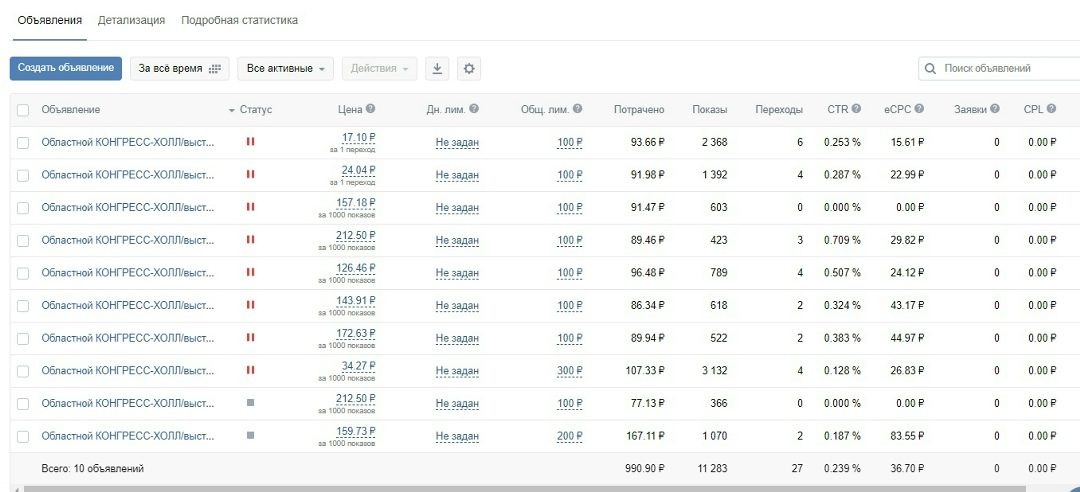Check the box for the 24.04 ₽ ad
The width and height of the screenshot is (1080, 492).
pyautogui.click(x=23, y=176)
